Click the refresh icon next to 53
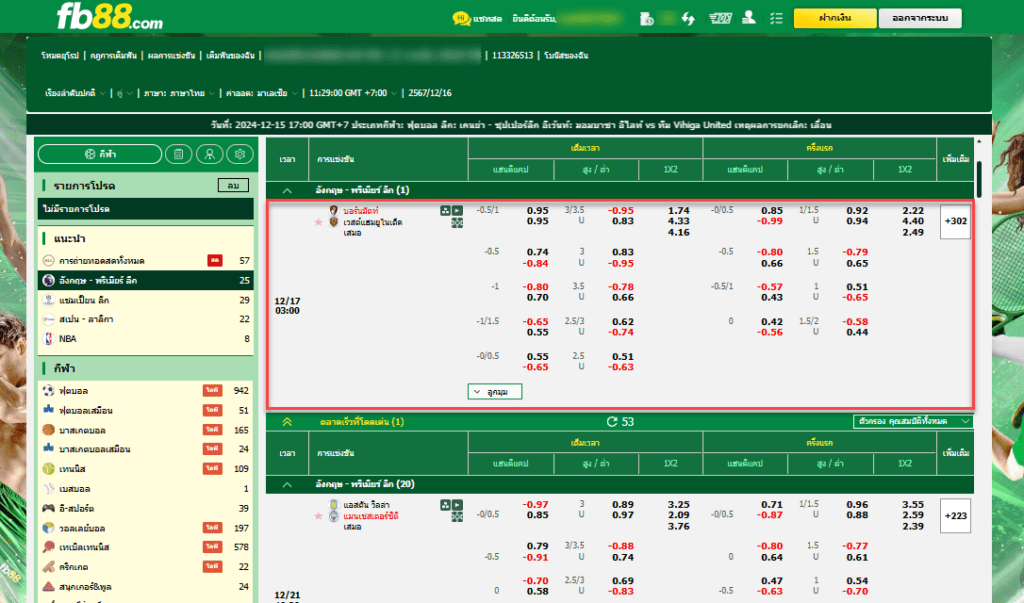The image size is (1024, 603). tap(612, 422)
